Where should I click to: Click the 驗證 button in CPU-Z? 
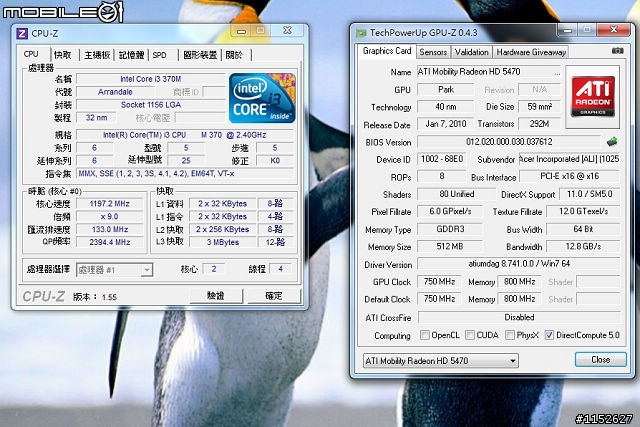pos(216,295)
